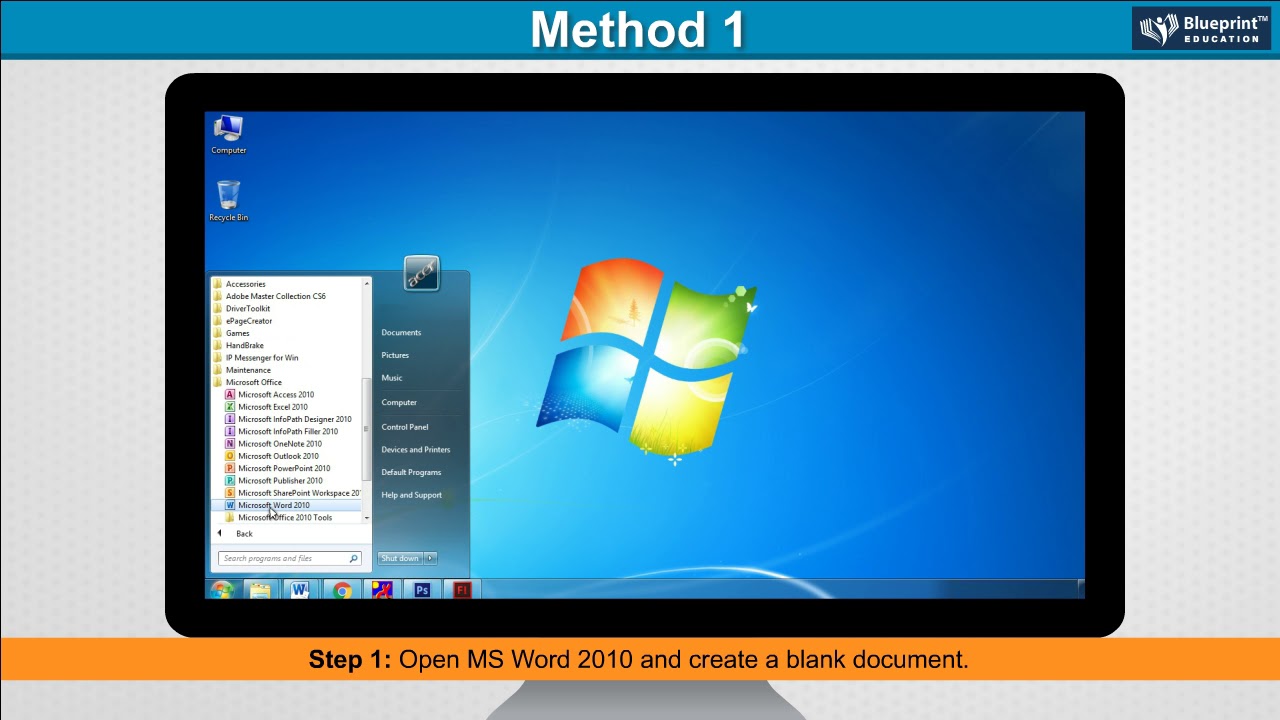Click the Microsoft Access 2010 icon
The width and height of the screenshot is (1280, 720).
[x=230, y=395]
